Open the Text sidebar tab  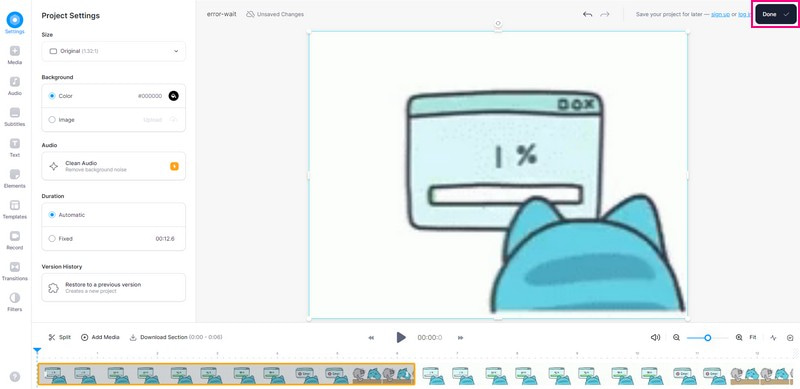(x=15, y=148)
